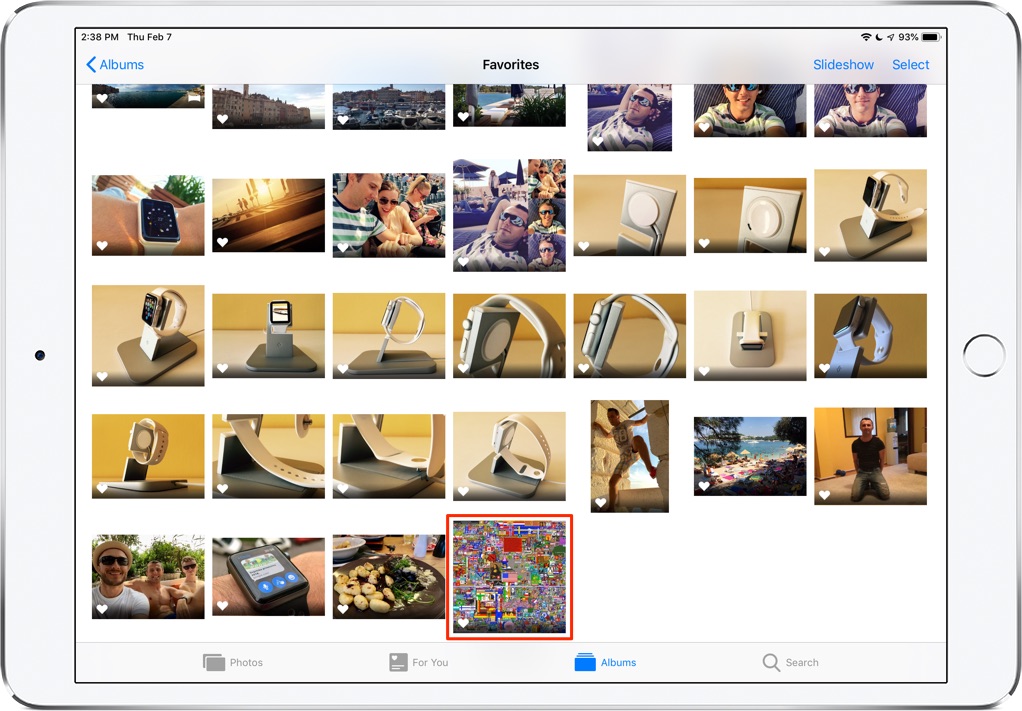This screenshot has width=1022, height=711.
Task: Open the collage of sunglasses selfies
Action: [509, 215]
